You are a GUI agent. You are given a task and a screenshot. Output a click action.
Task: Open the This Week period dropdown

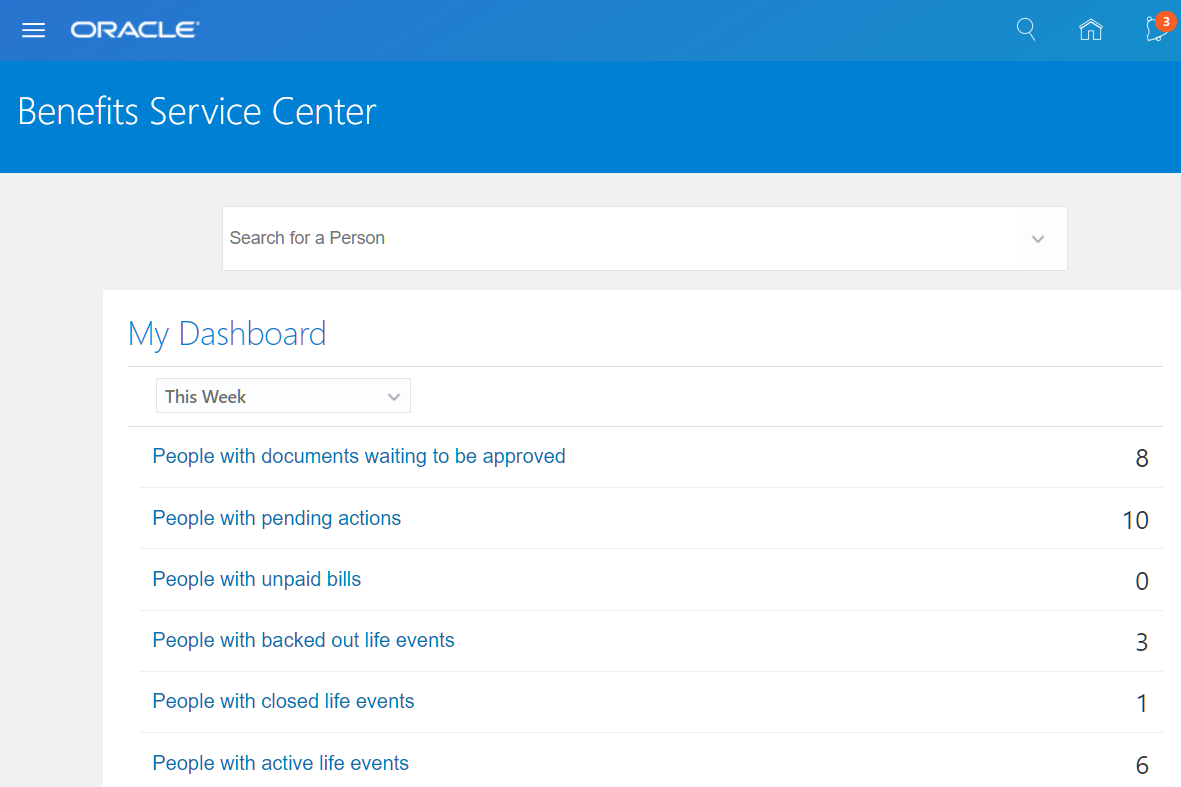[x=283, y=396]
